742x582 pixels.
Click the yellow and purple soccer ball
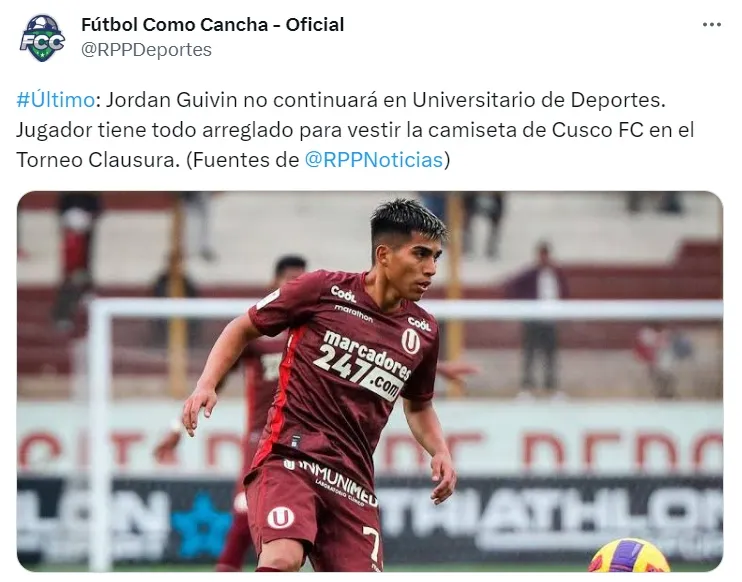(628, 556)
